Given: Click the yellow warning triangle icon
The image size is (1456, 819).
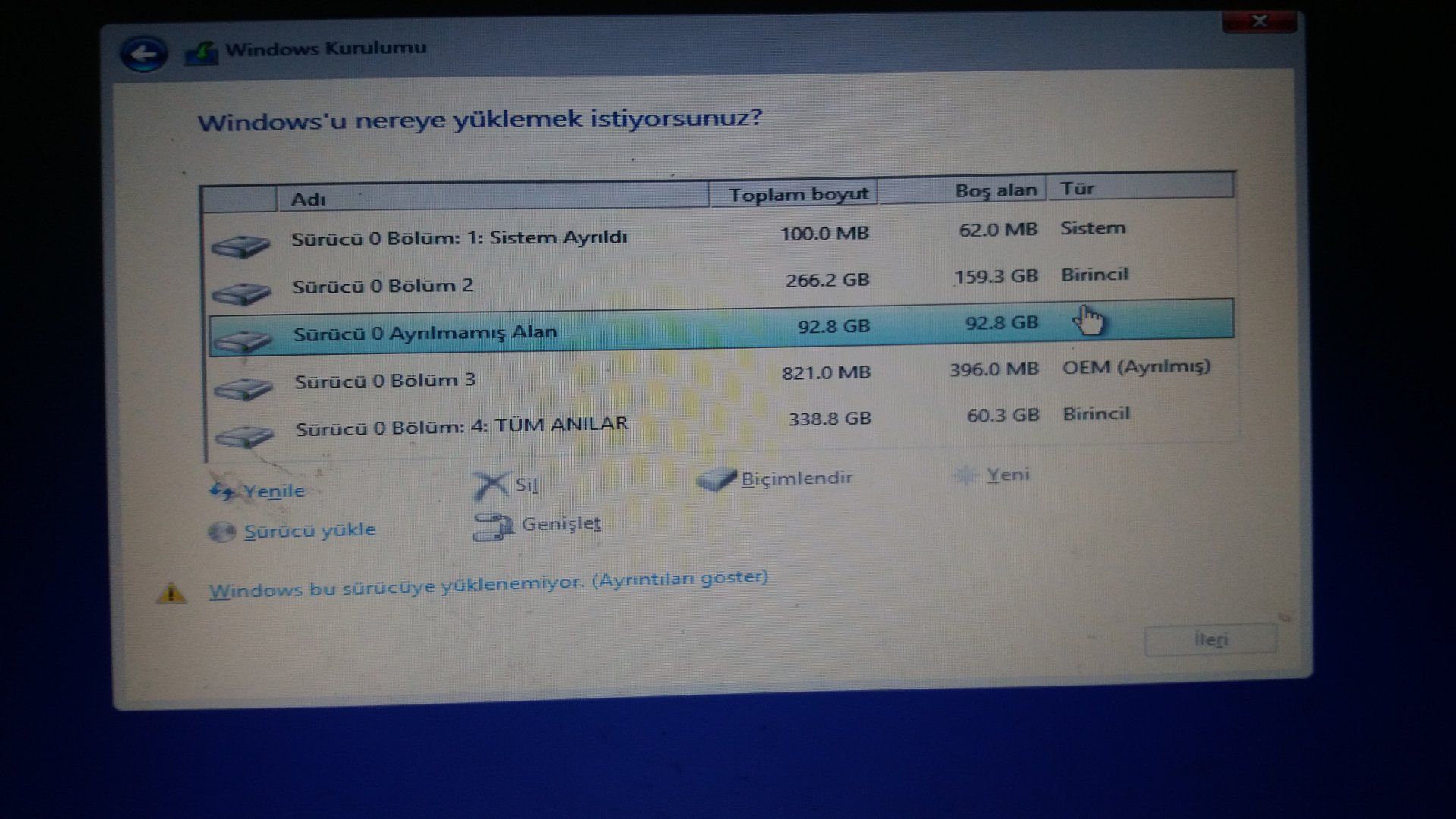Looking at the screenshot, I should 171,593.
